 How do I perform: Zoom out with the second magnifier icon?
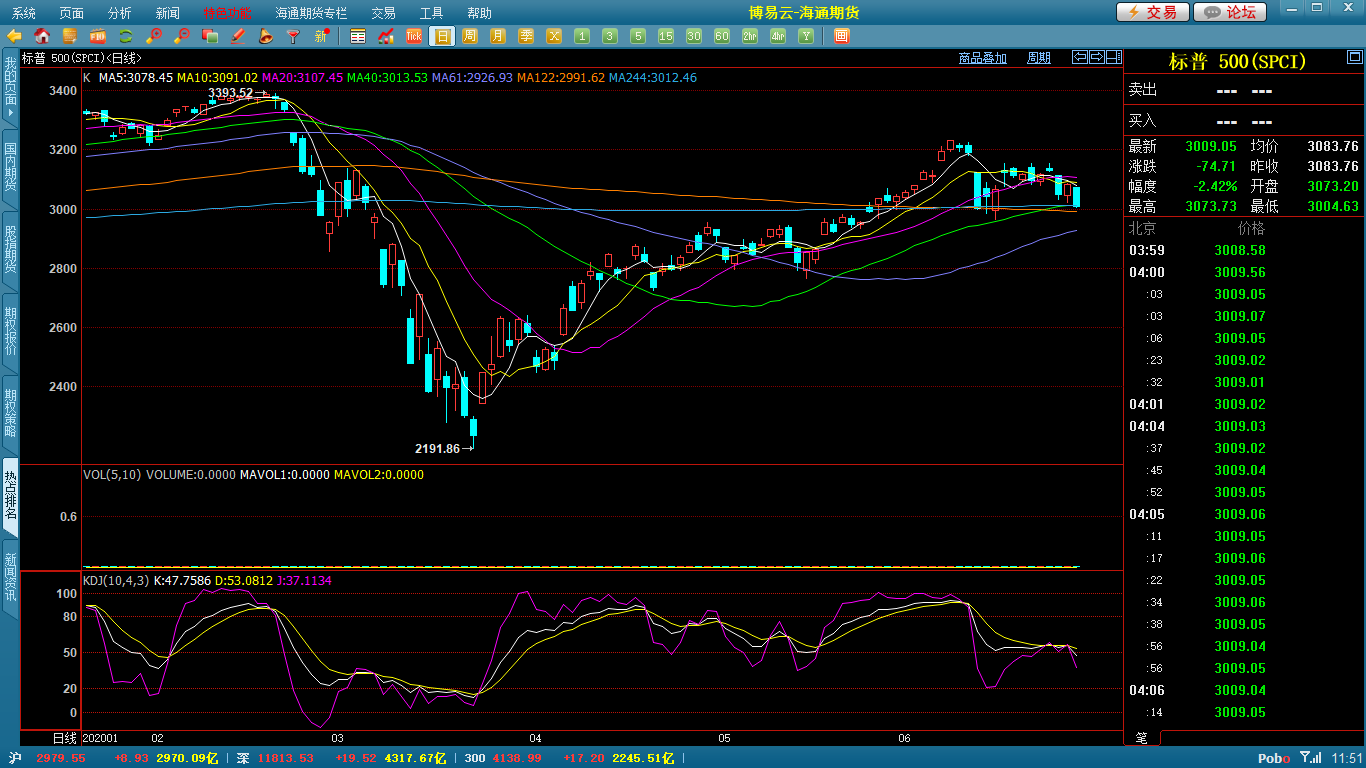(x=182, y=36)
